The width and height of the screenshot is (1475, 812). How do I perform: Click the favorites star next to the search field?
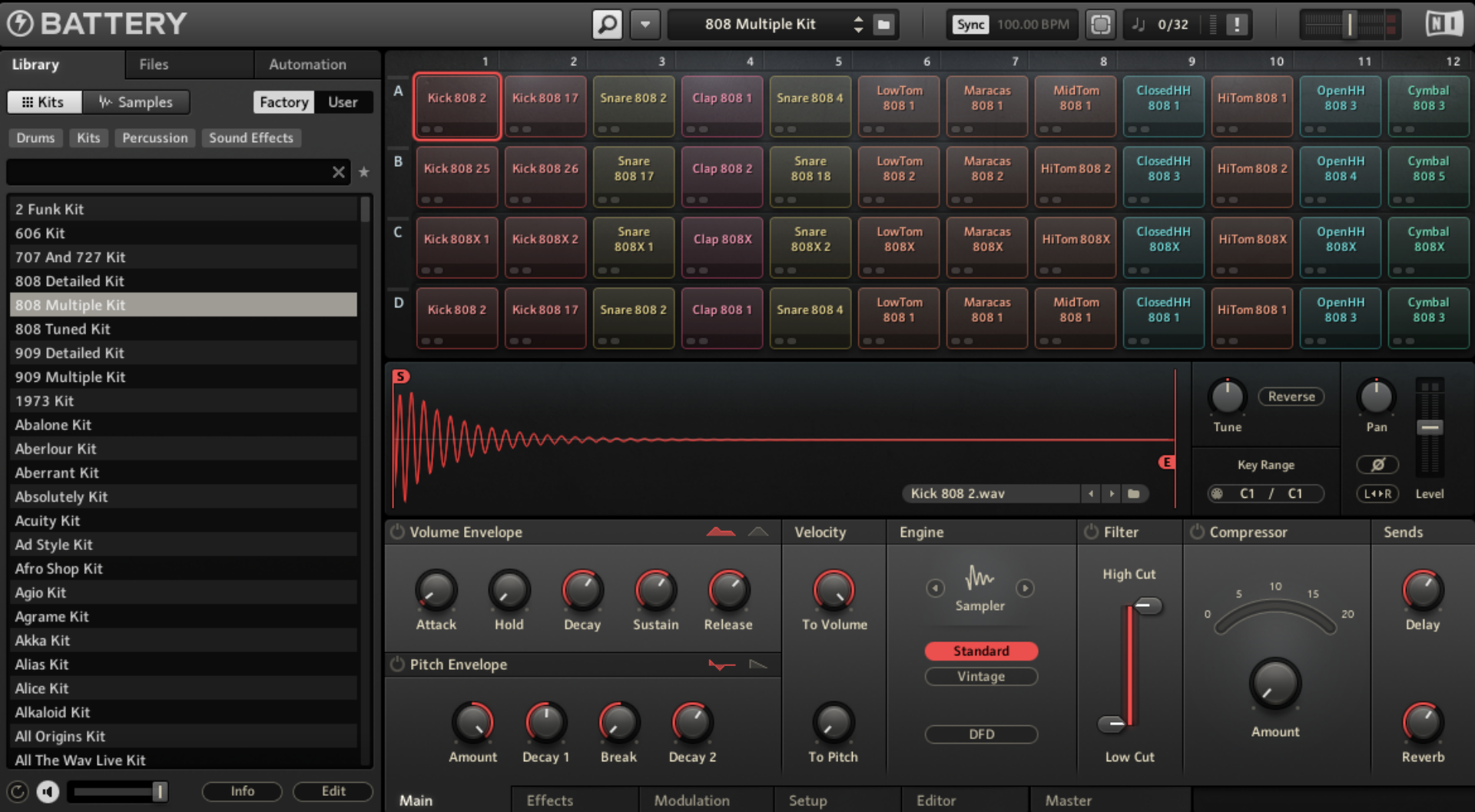click(364, 173)
